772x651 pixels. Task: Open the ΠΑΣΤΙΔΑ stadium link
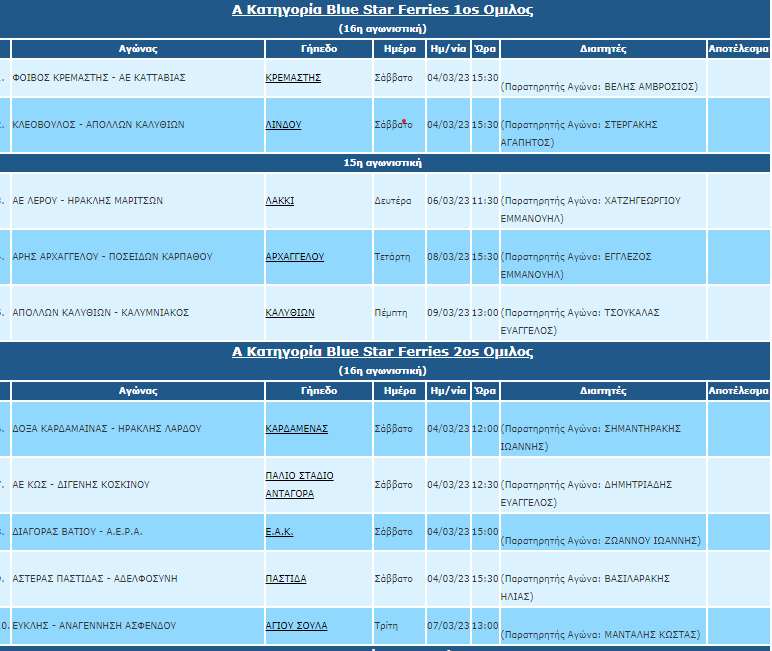[x=286, y=579]
